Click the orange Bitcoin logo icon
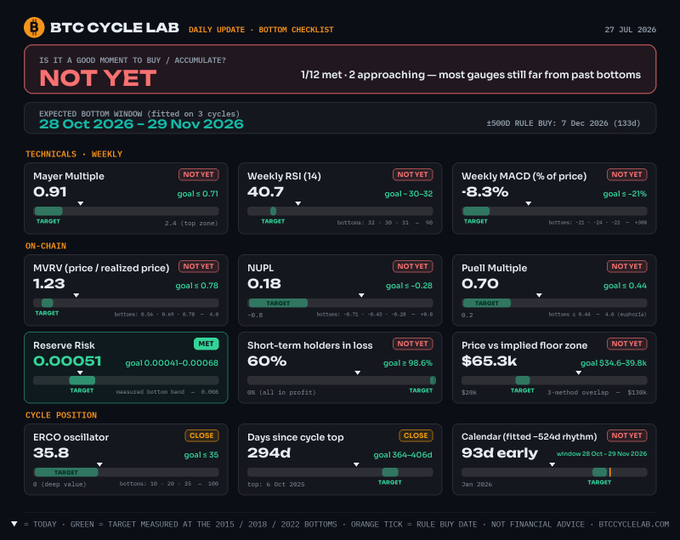 tap(34, 27)
